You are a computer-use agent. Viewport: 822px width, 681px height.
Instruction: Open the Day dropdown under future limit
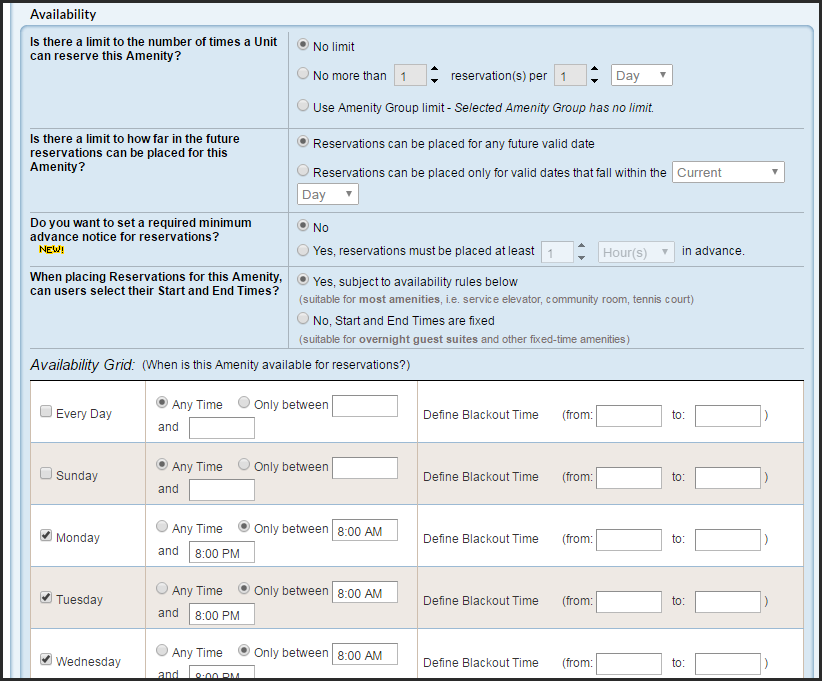click(x=328, y=194)
